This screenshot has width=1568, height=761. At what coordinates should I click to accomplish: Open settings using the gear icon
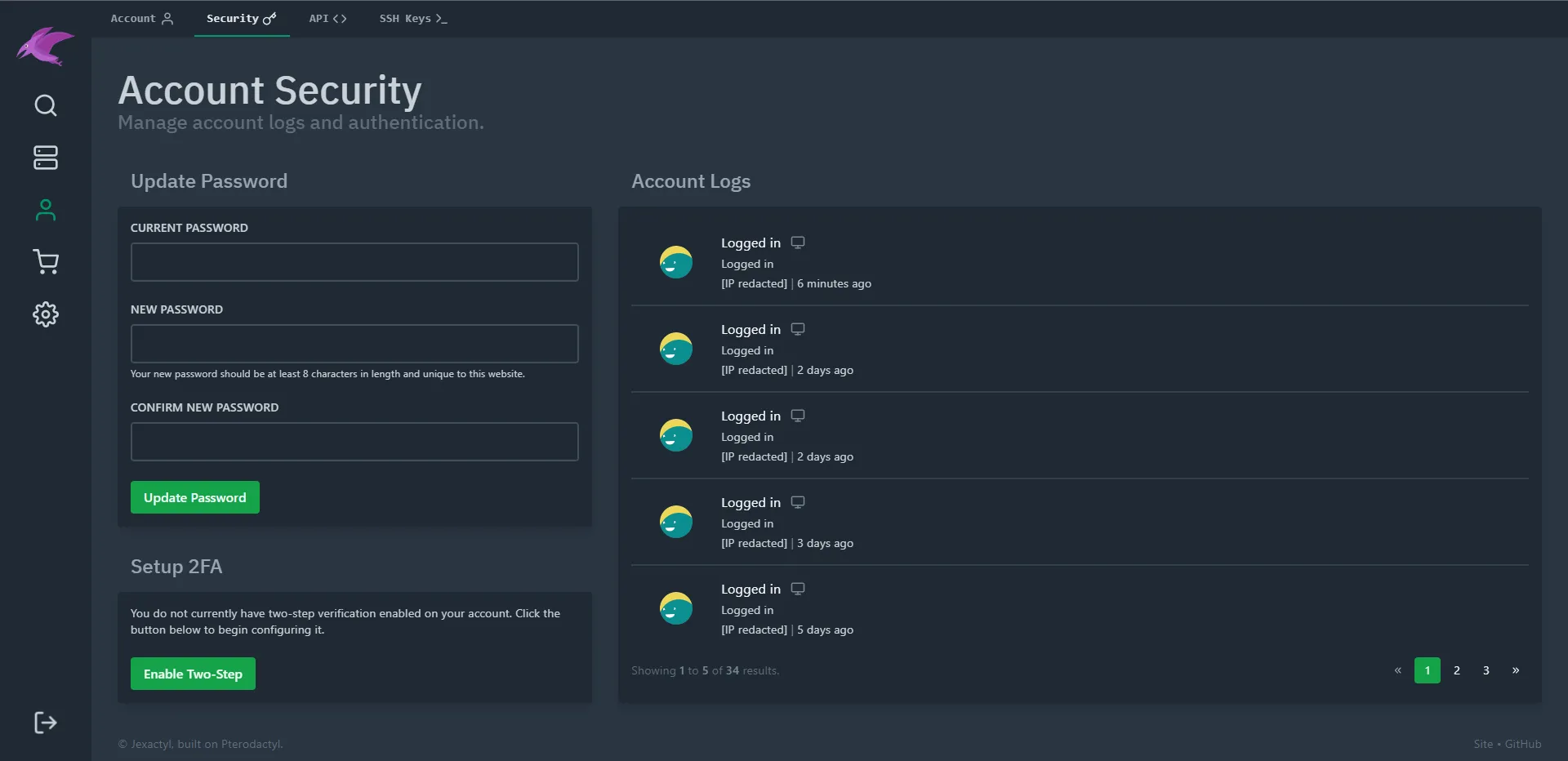[x=45, y=314]
